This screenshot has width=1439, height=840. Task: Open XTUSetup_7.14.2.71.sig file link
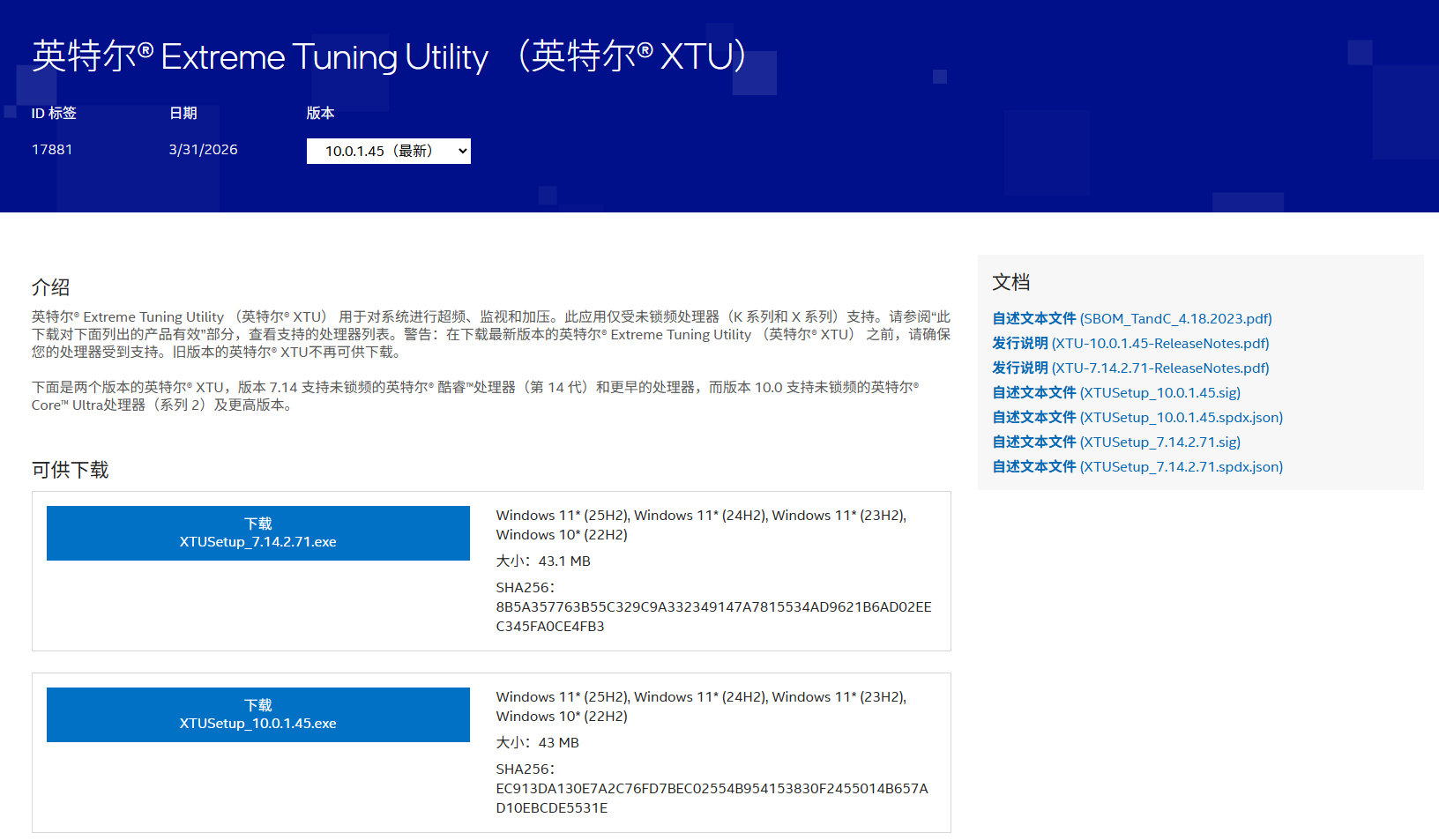pos(1116,442)
